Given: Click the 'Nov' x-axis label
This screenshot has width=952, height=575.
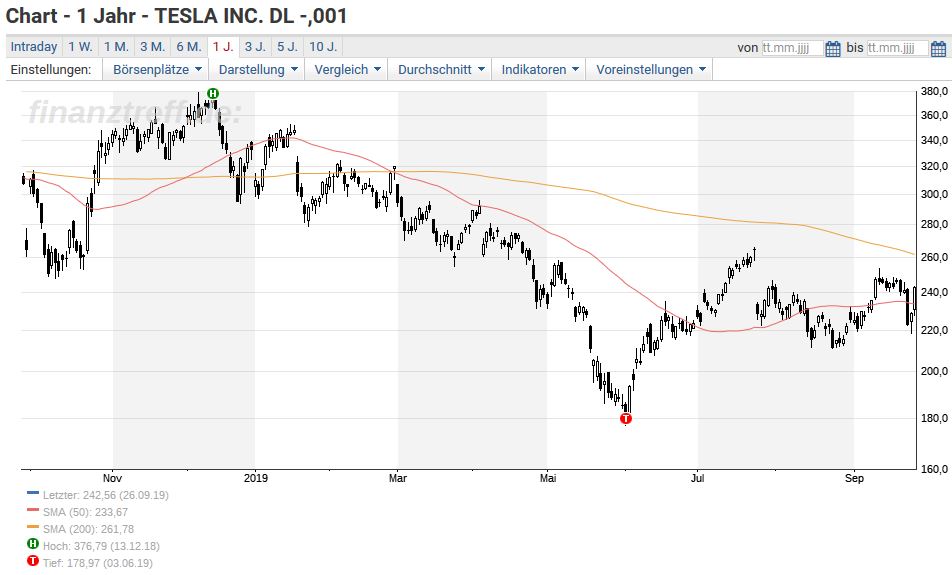Looking at the screenshot, I should [x=112, y=478].
